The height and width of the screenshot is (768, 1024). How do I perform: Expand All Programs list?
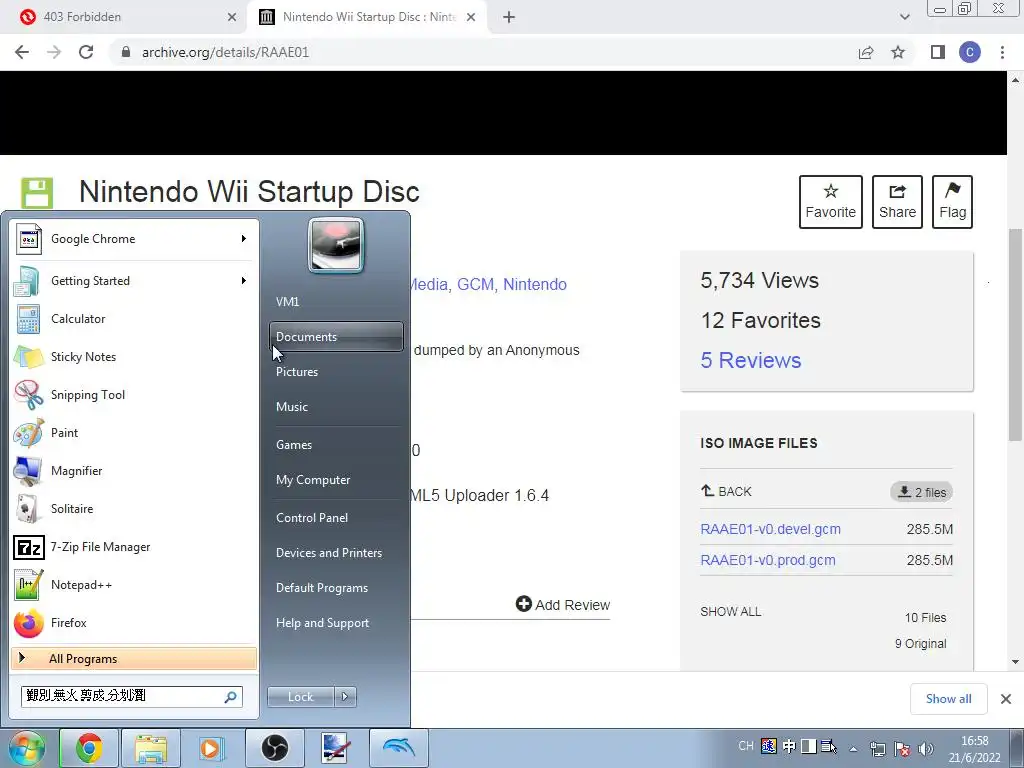[134, 658]
